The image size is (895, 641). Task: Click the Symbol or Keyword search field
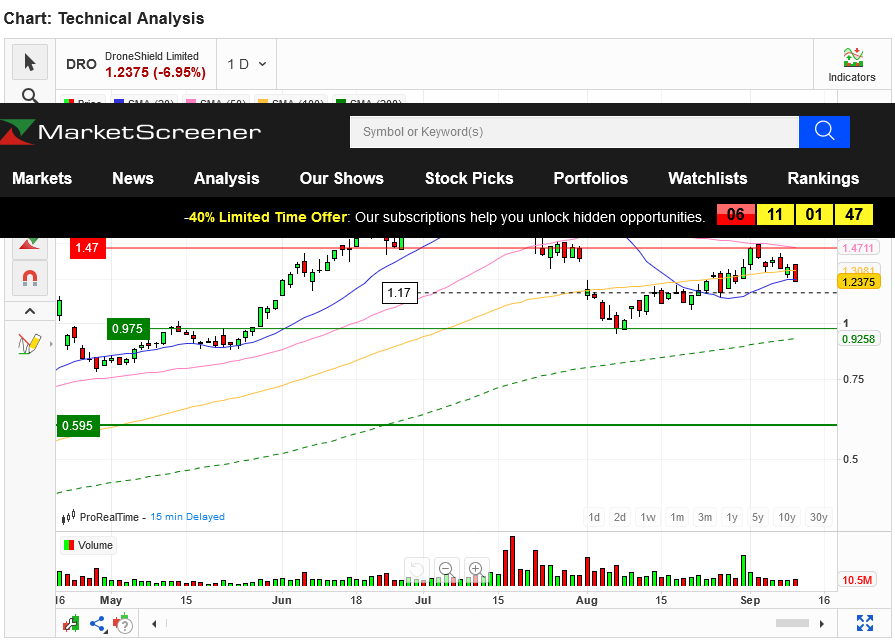pos(574,131)
